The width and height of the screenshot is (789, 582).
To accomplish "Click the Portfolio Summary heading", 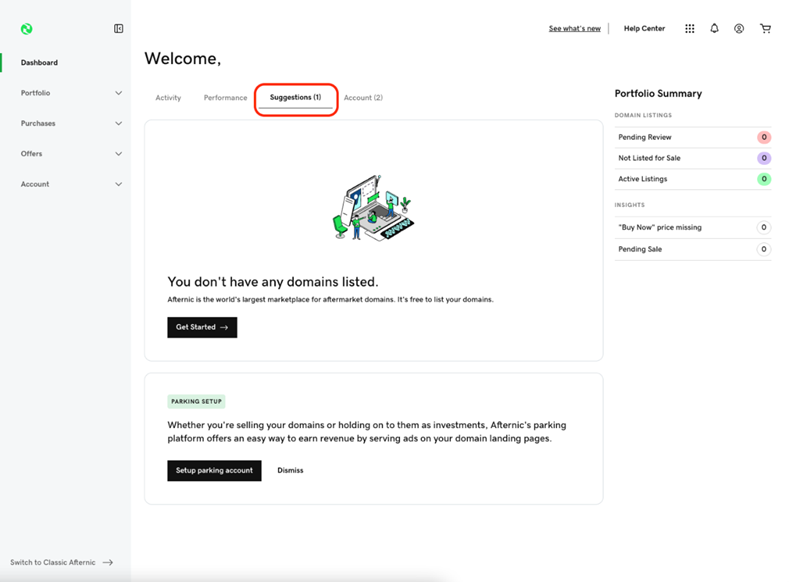I will pos(658,94).
